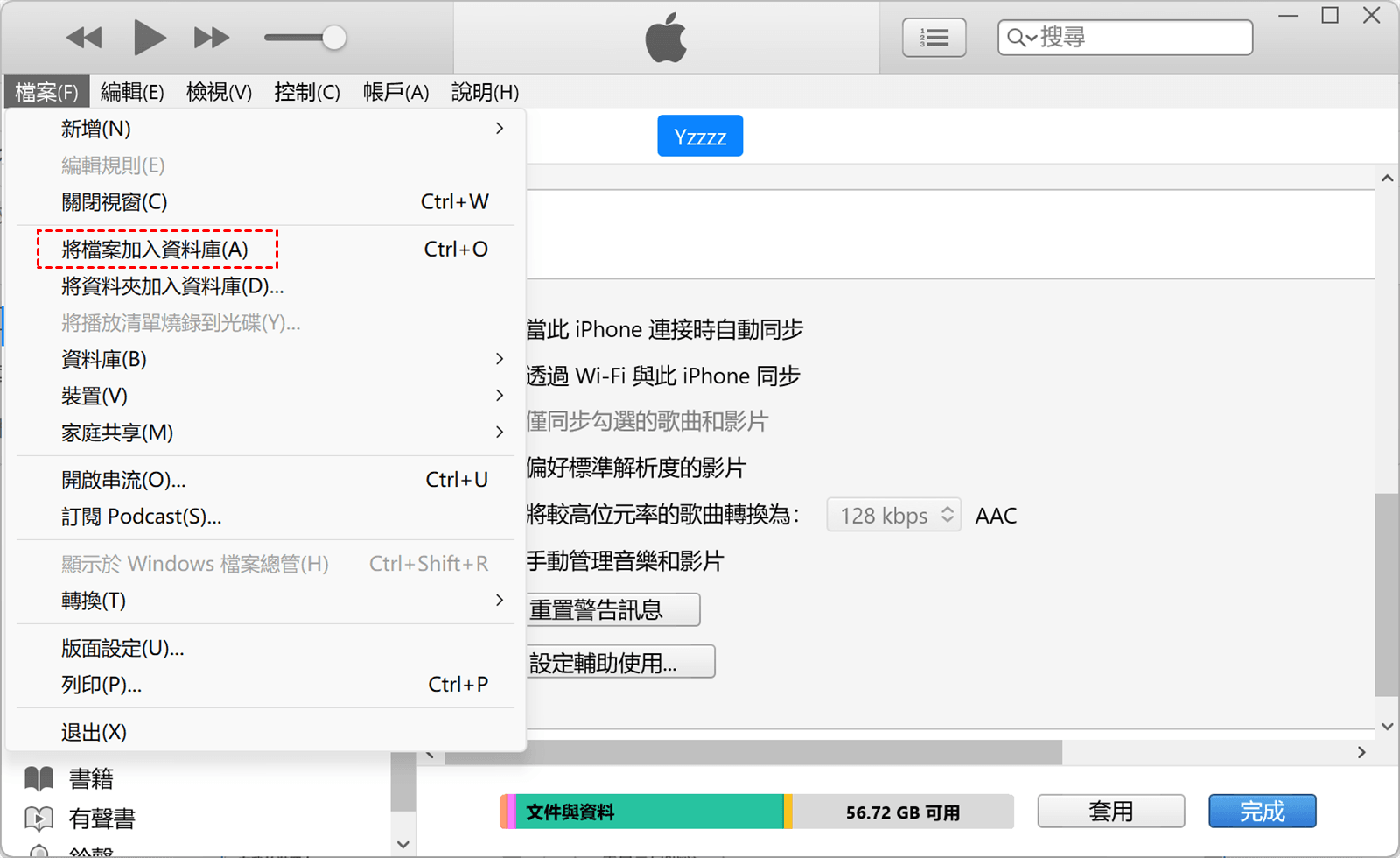Click the 56.72 GB 可用 free space segment
The height and width of the screenshot is (858, 1400).
(903, 812)
